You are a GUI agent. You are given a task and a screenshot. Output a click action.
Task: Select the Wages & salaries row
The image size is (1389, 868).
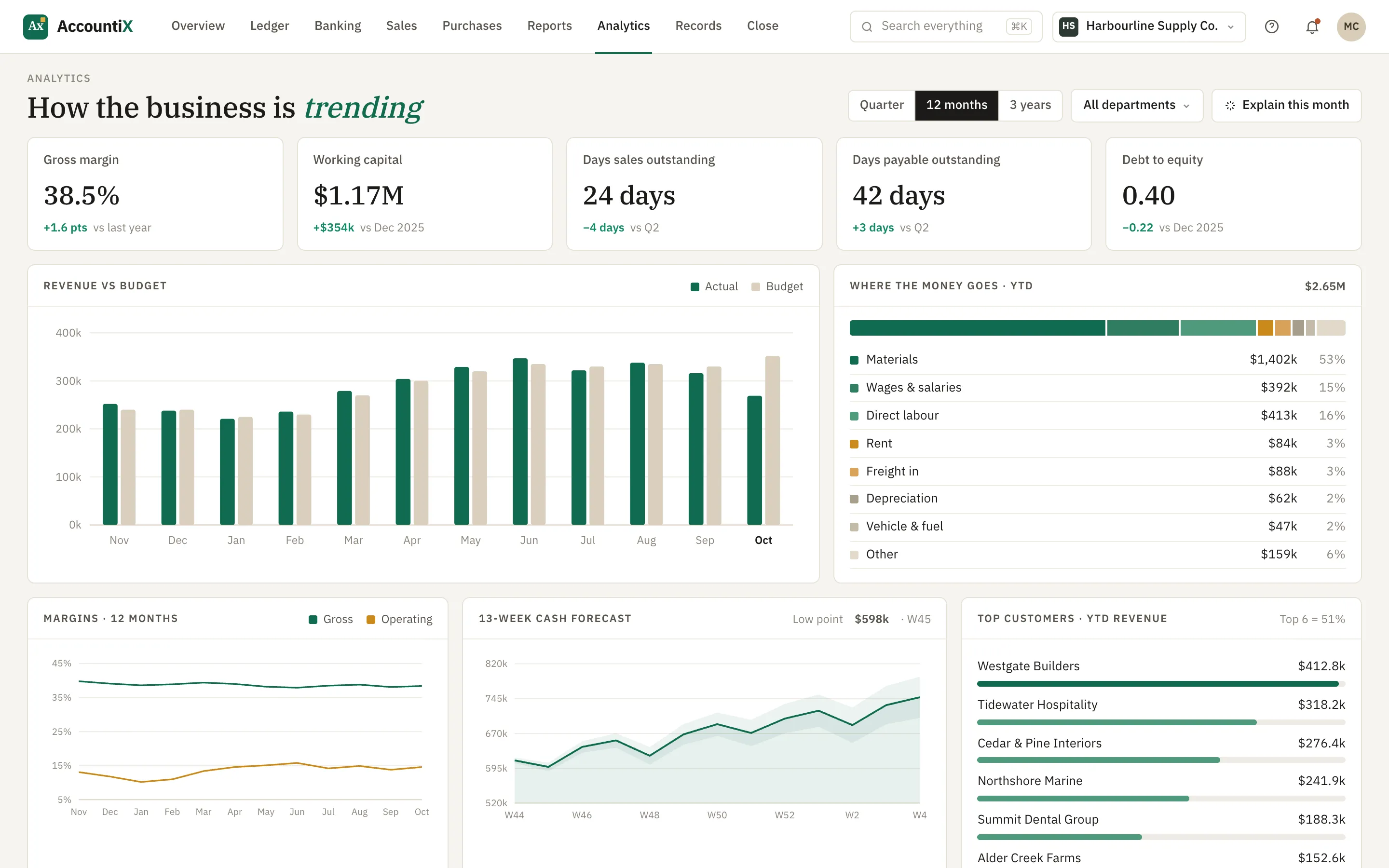1097,388
